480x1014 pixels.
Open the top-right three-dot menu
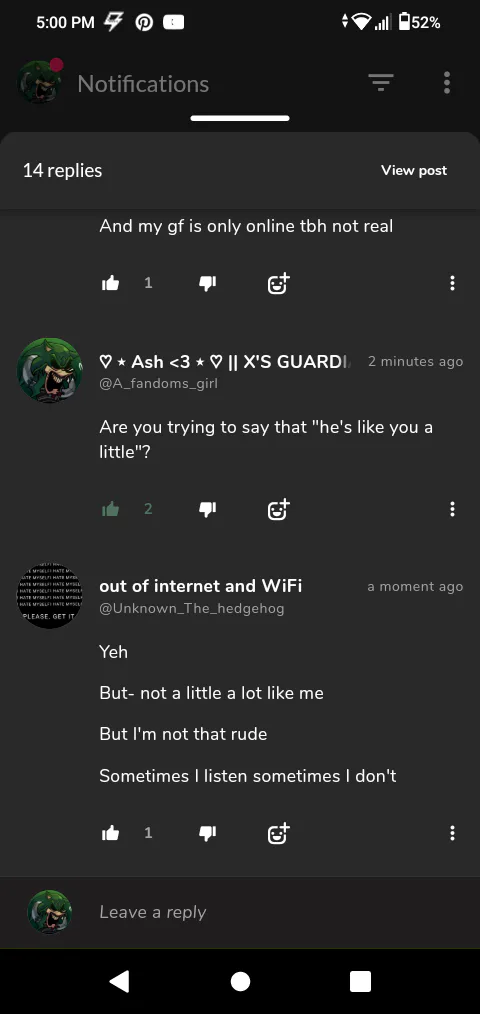[x=446, y=83]
